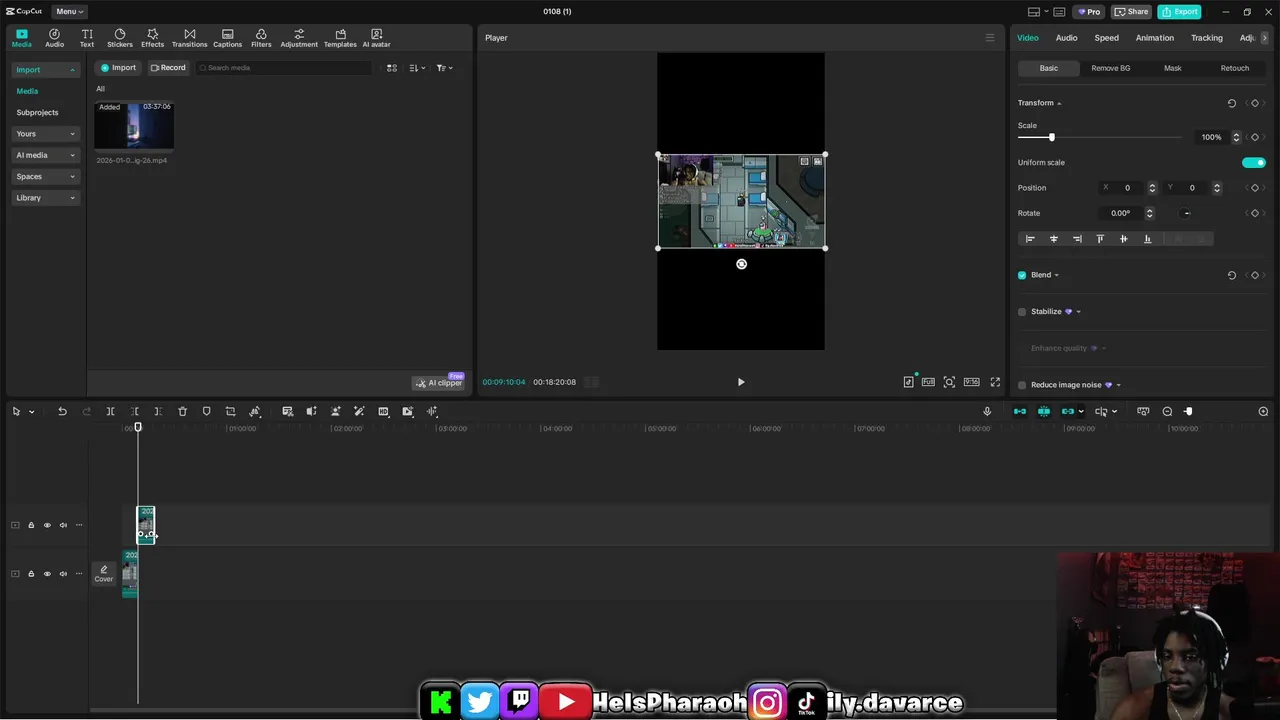This screenshot has width=1280, height=720.
Task: Click the Pro upgrade button
Action: coord(1089,12)
